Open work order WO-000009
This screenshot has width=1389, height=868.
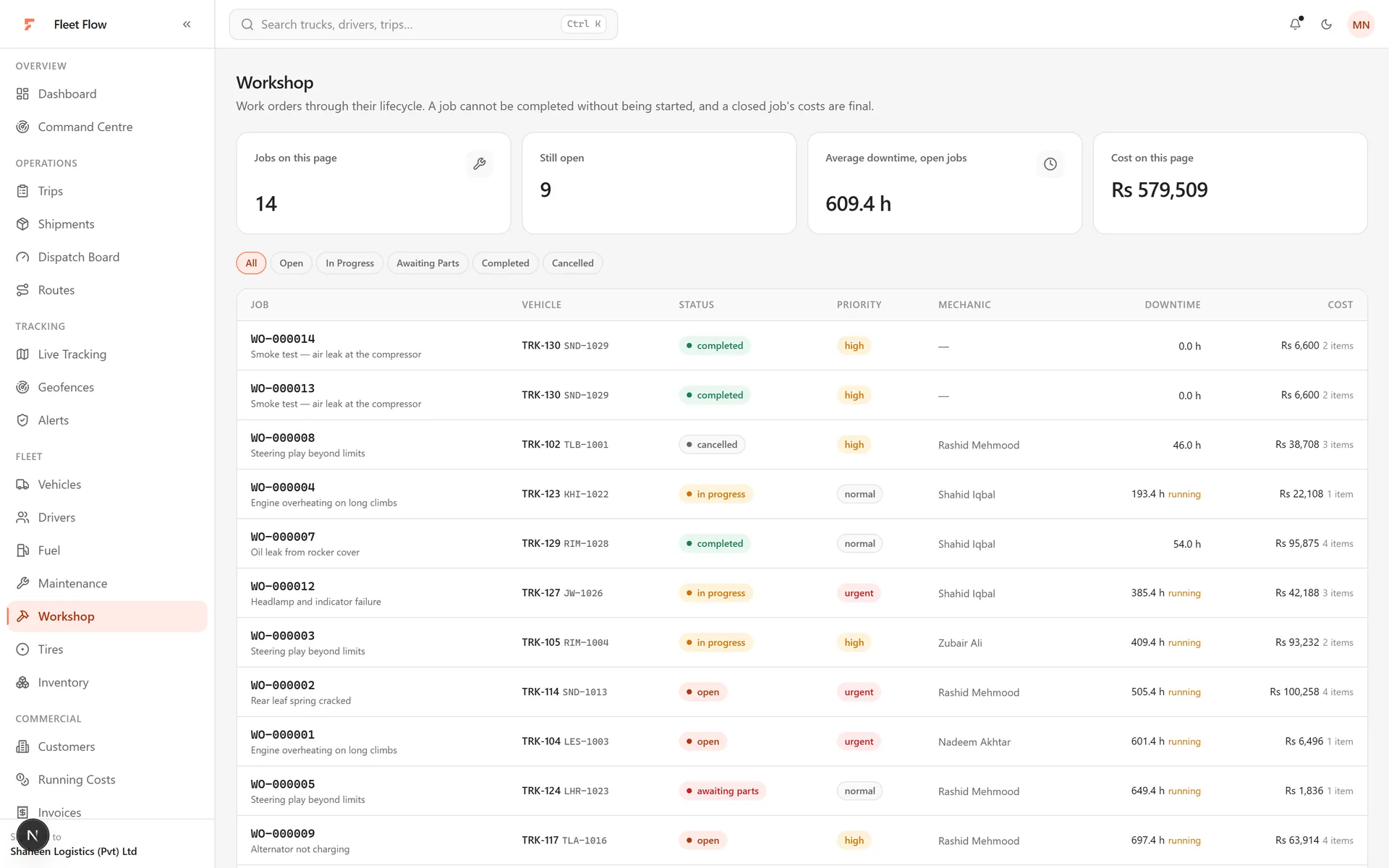tap(283, 834)
